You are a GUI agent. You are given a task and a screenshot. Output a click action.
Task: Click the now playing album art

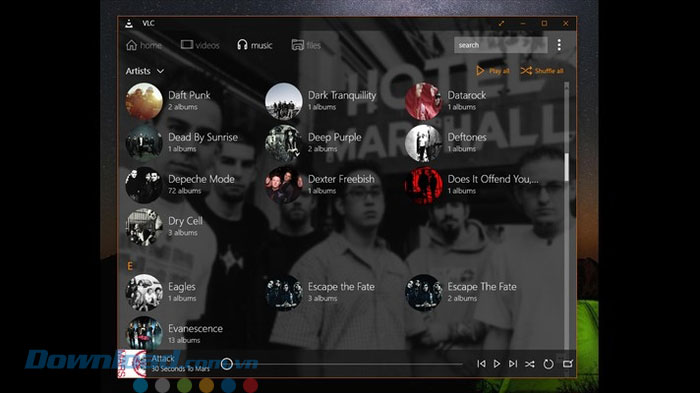pyautogui.click(x=131, y=364)
